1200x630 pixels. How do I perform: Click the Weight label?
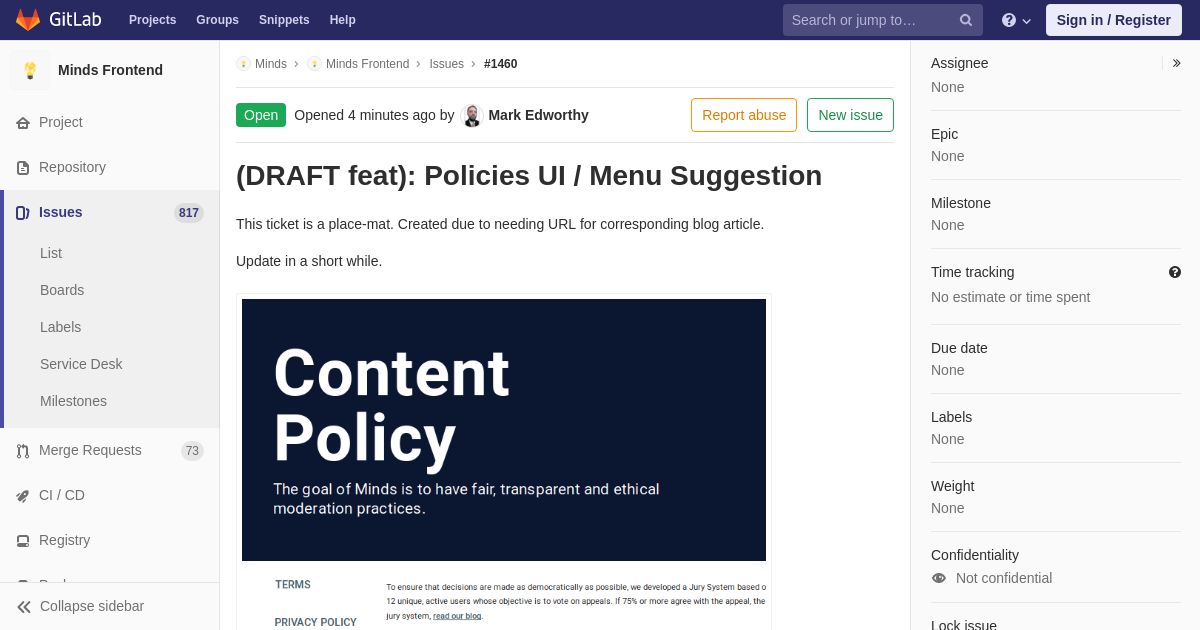coord(953,486)
